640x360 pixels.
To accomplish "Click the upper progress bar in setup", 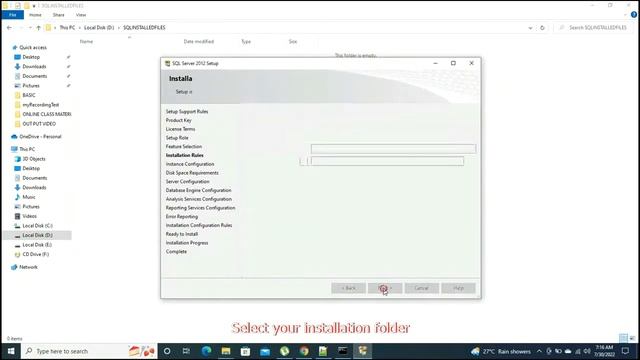I will click(393, 149).
